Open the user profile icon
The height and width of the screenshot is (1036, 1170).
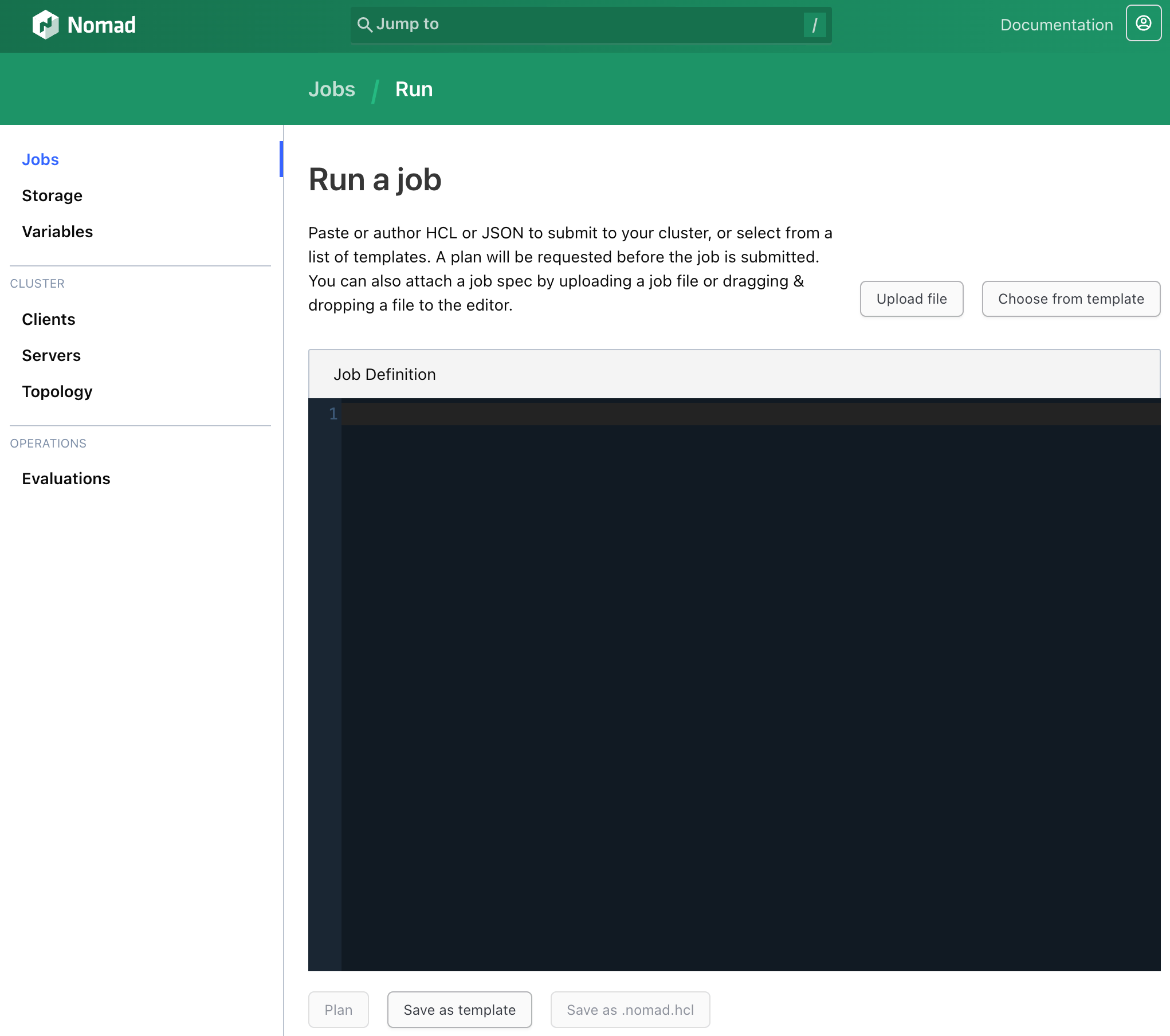[1143, 23]
